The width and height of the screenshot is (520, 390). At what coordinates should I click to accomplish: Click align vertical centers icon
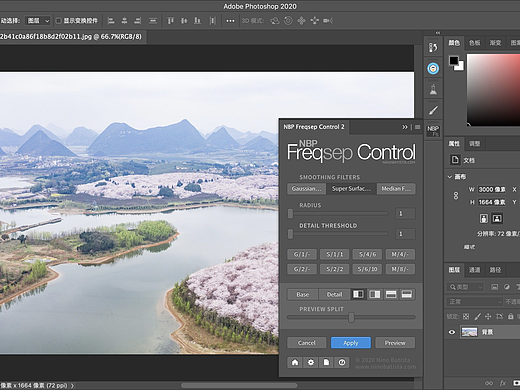click(x=184, y=21)
